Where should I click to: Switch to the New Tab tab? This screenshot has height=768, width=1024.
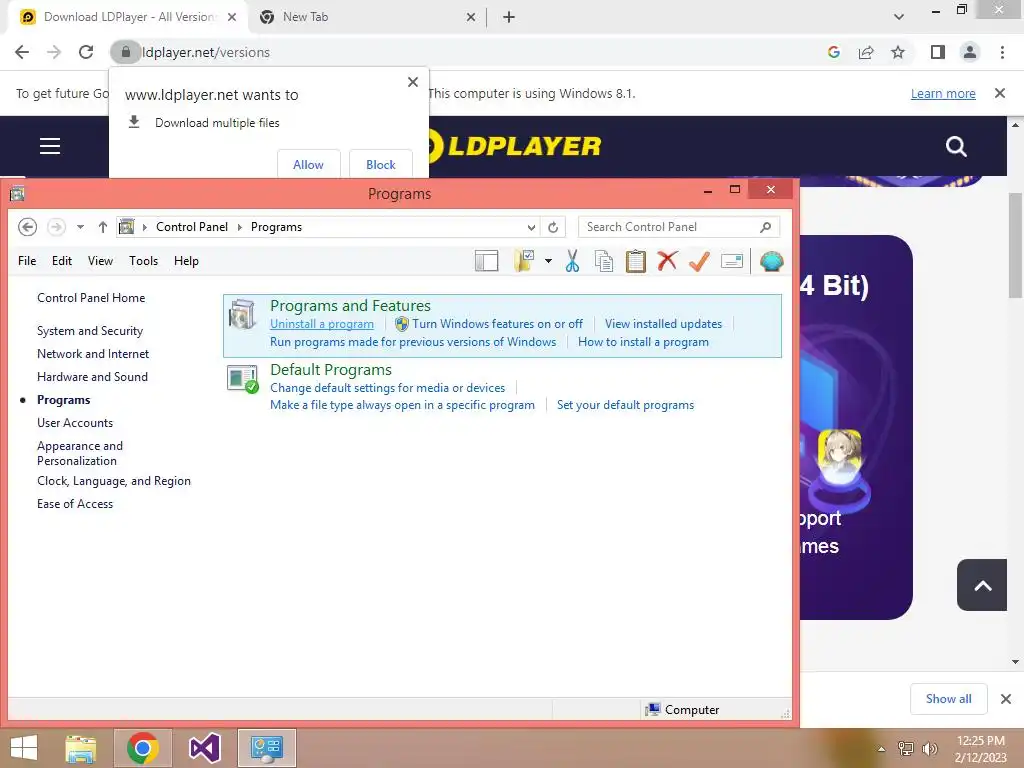click(366, 17)
